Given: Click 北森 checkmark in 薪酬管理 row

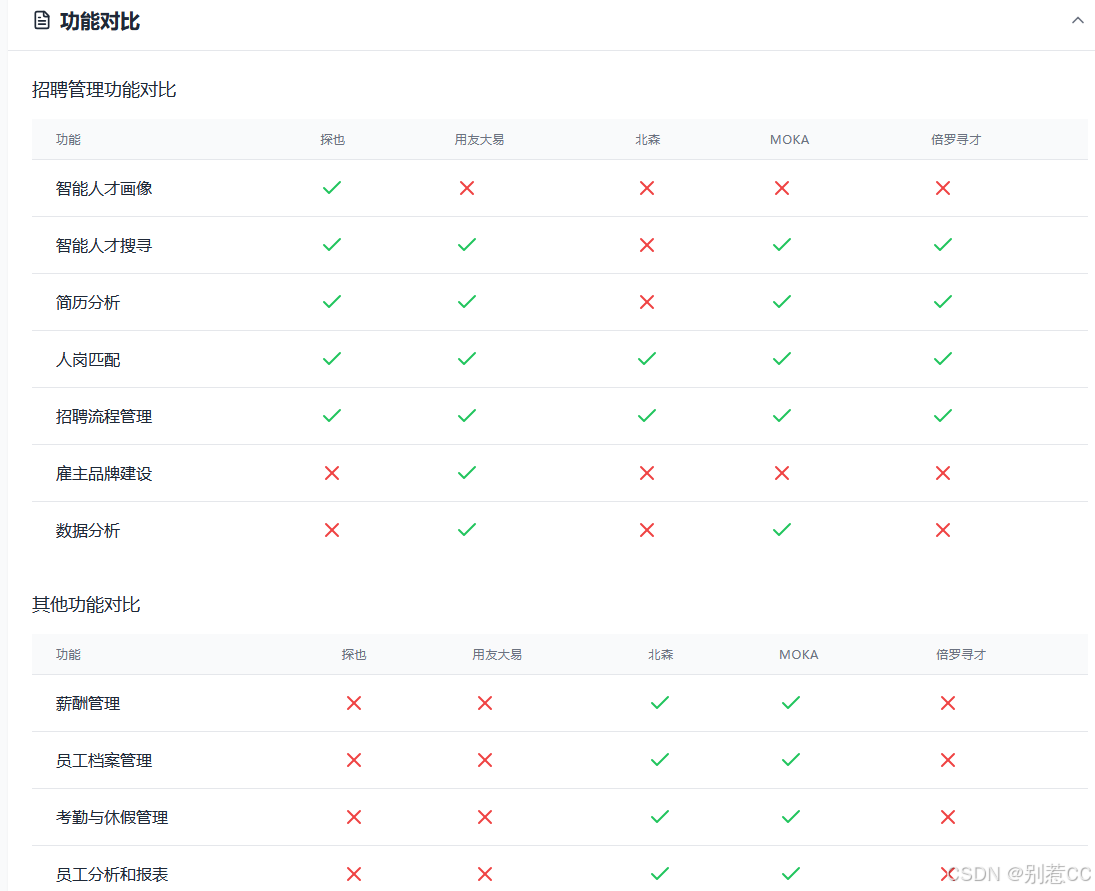Looking at the screenshot, I should 659,702.
